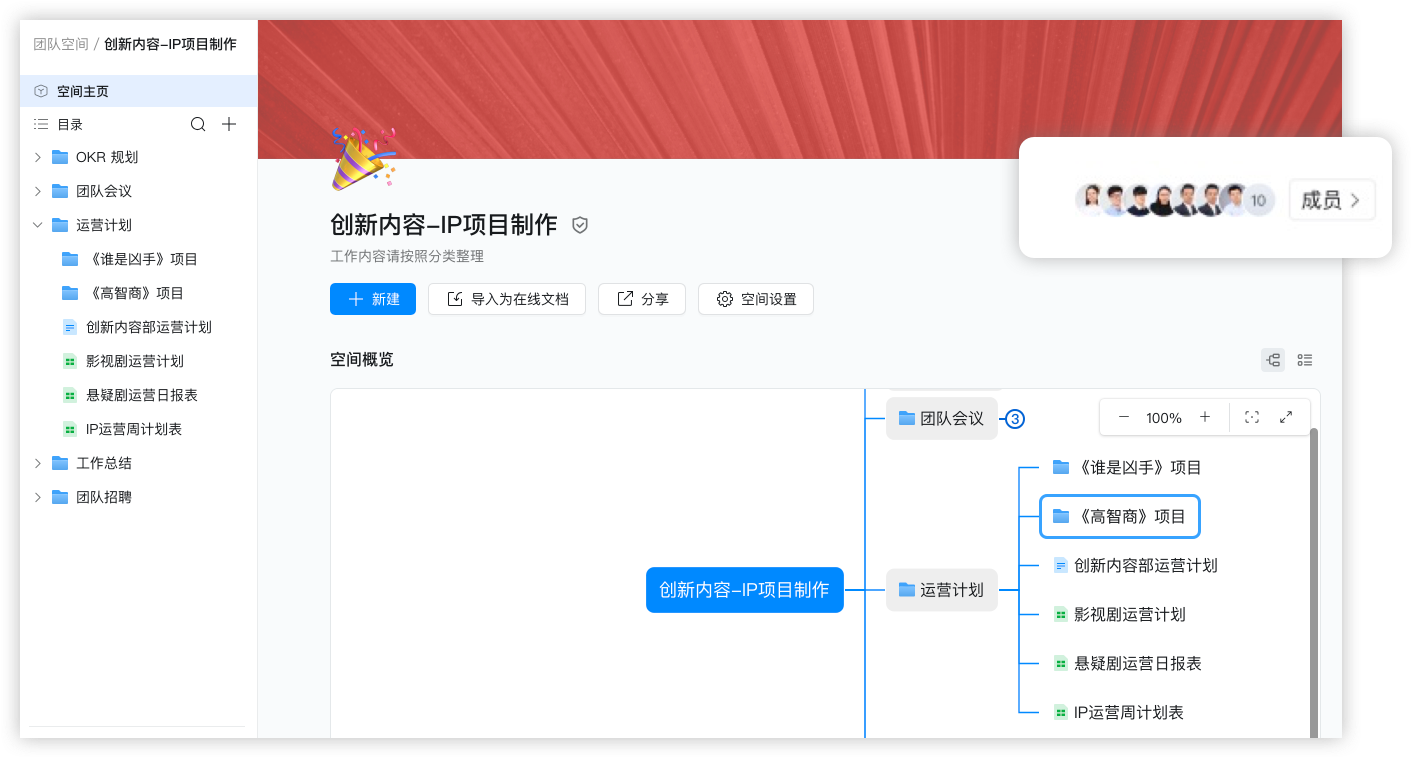Open IP运营周计划表 node in mind map
The height and width of the screenshot is (758, 1412).
point(1119,712)
